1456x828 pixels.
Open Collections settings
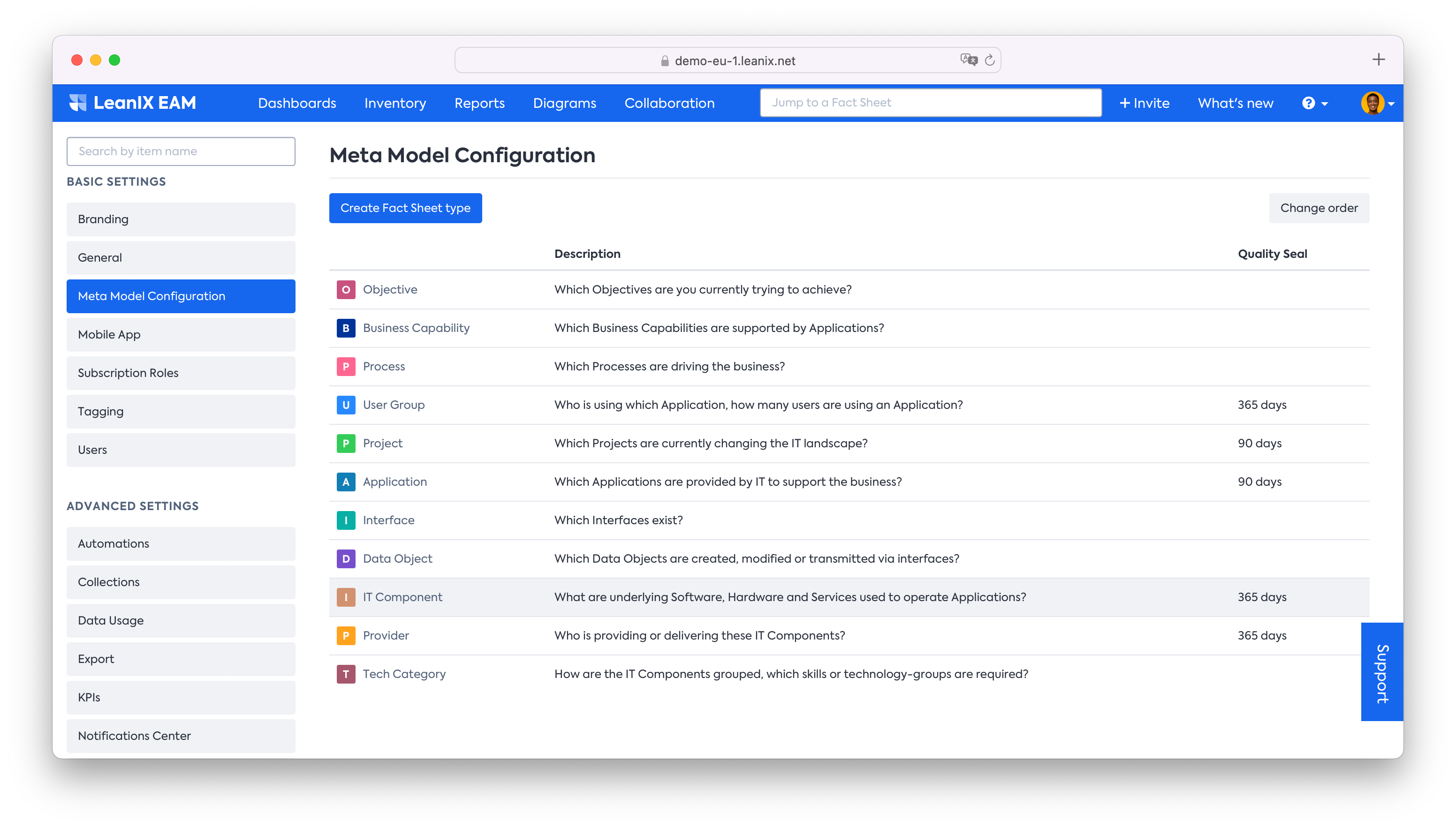(181, 582)
